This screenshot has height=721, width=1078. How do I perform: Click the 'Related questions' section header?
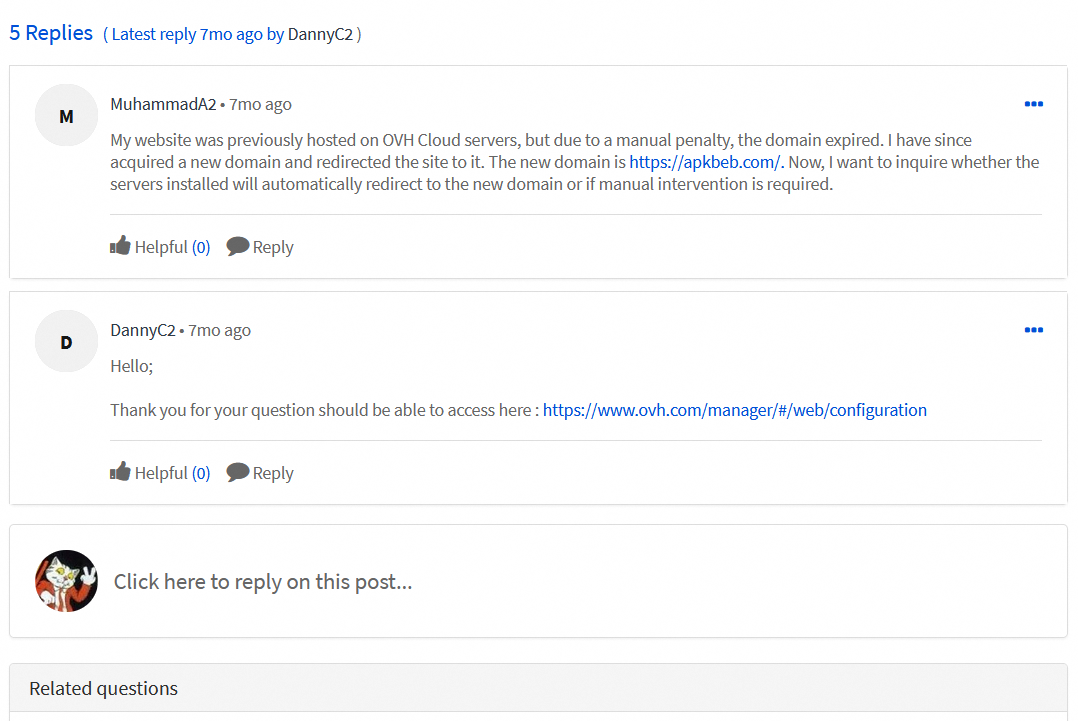103,688
